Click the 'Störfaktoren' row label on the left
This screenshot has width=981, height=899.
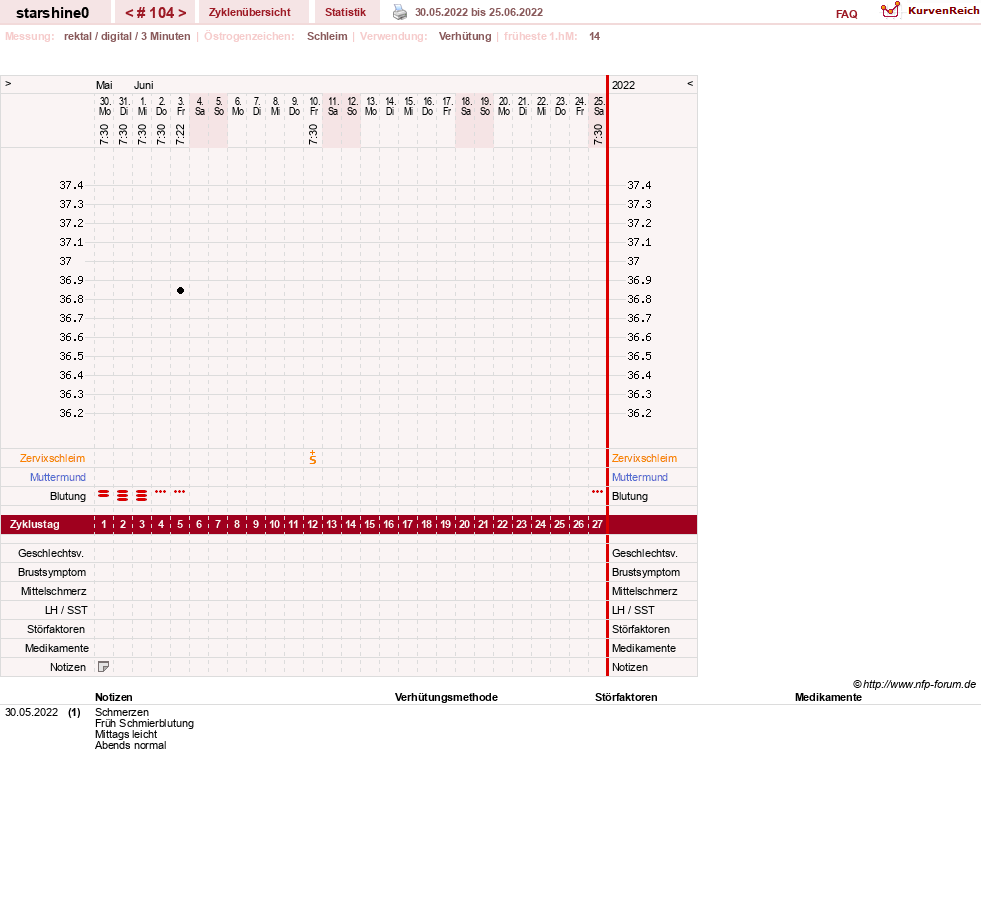(x=56, y=629)
